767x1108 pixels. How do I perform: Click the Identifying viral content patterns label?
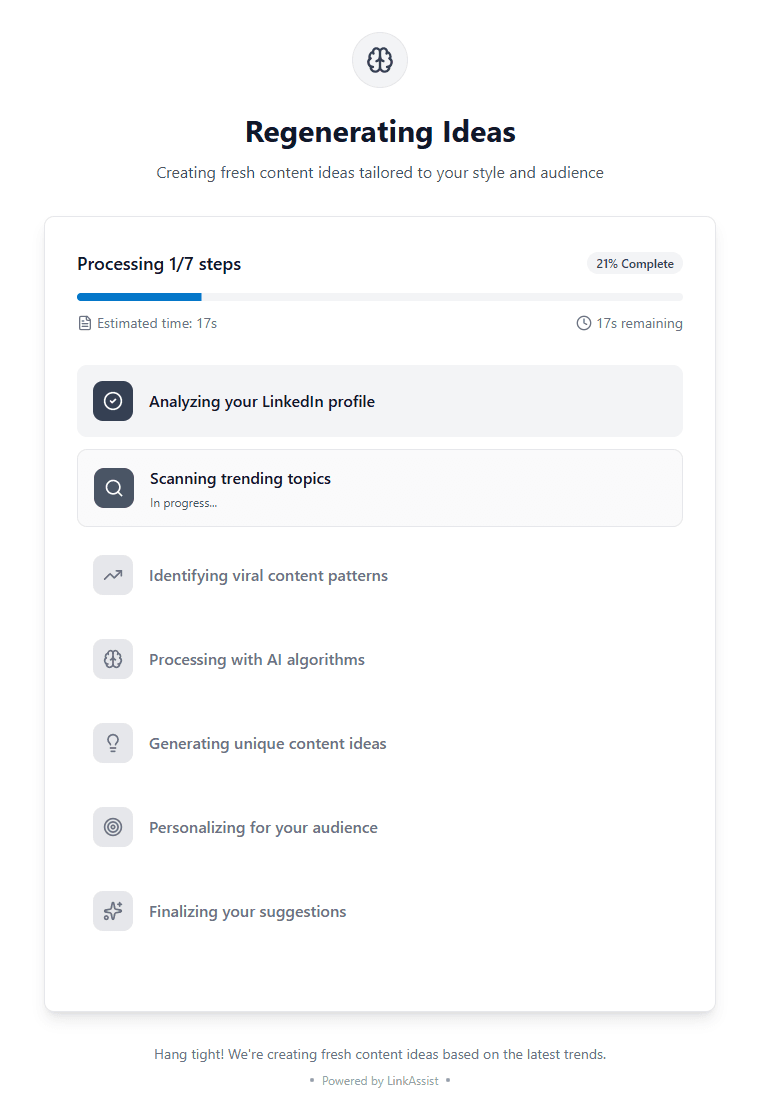pos(268,576)
